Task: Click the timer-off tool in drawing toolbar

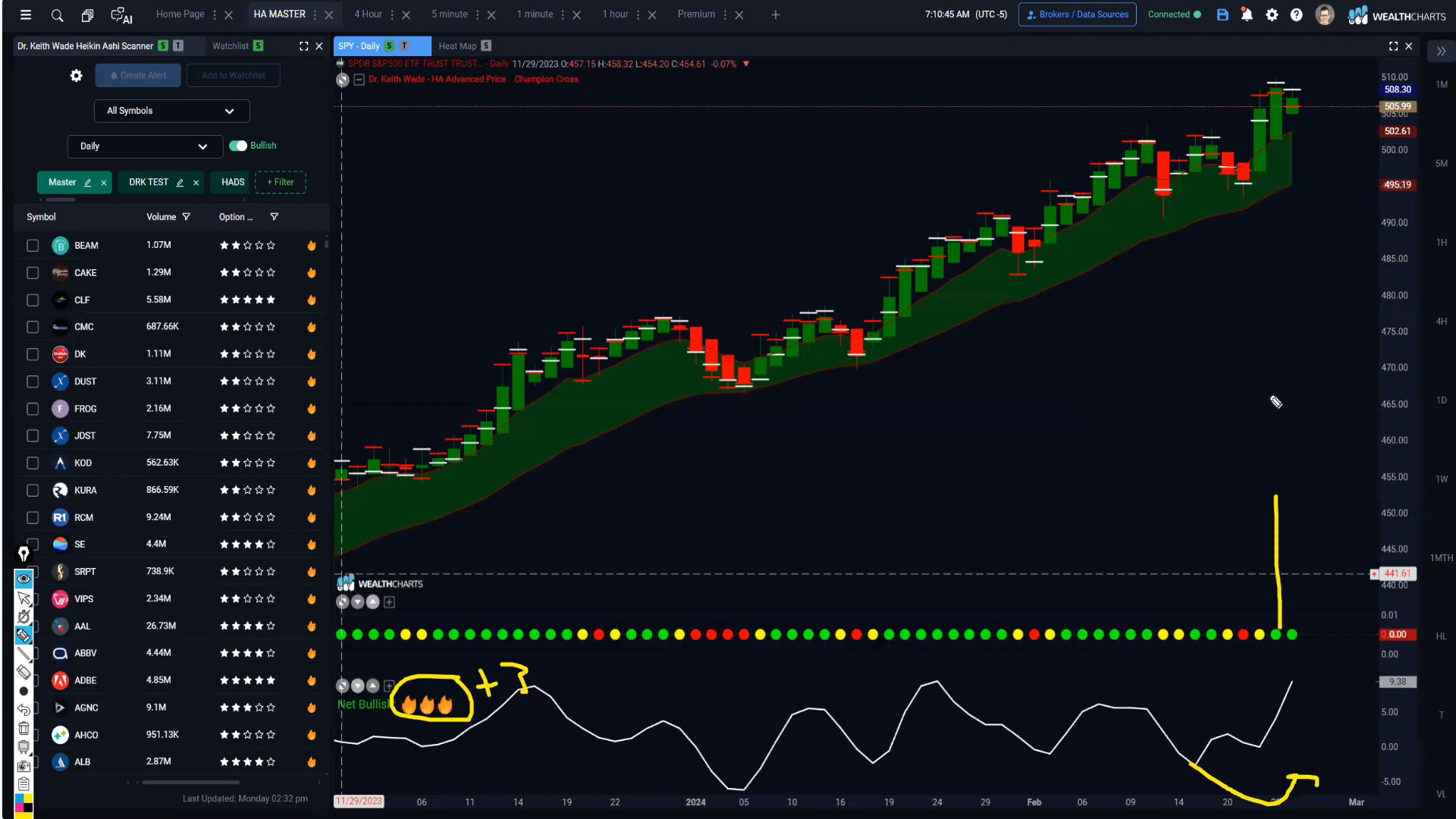Action: [24, 617]
